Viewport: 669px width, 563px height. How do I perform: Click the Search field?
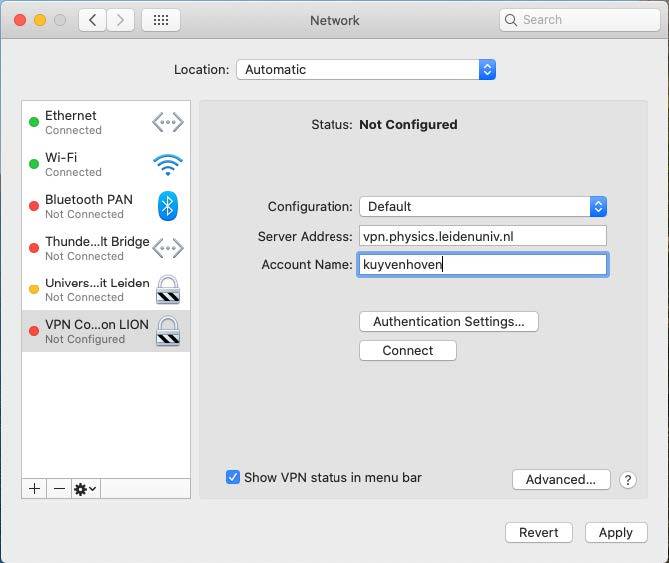pos(580,20)
